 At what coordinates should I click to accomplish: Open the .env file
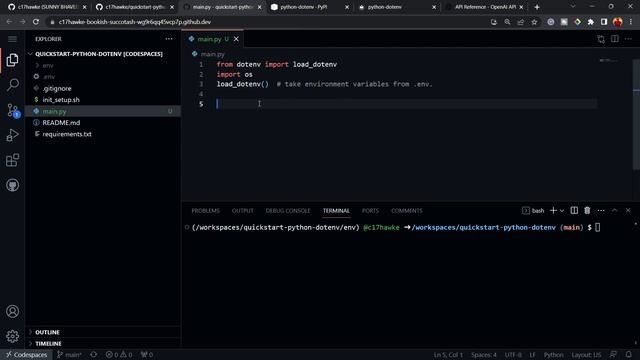pos(103,77)
